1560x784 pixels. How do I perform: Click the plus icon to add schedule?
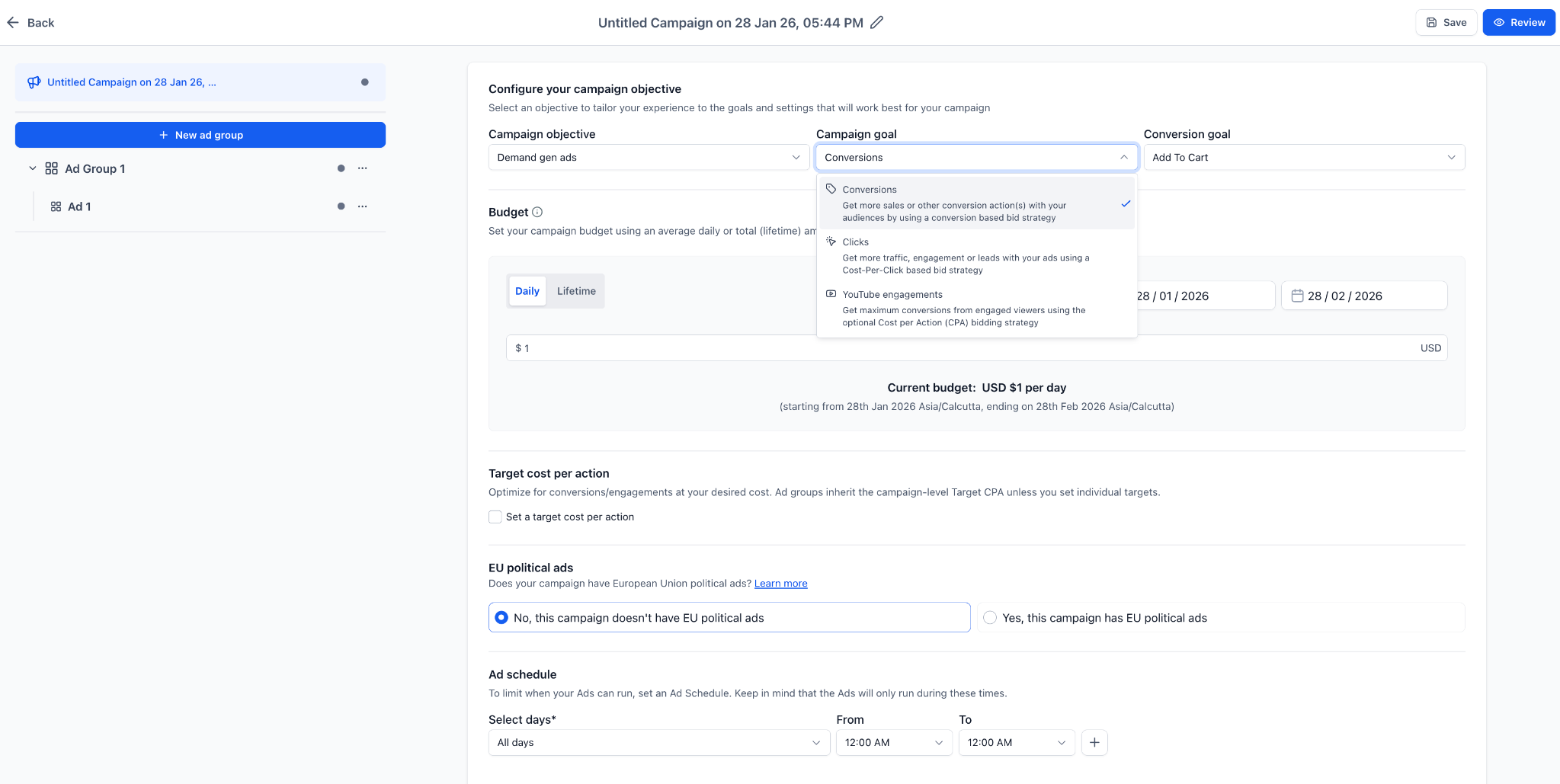pos(1094,743)
